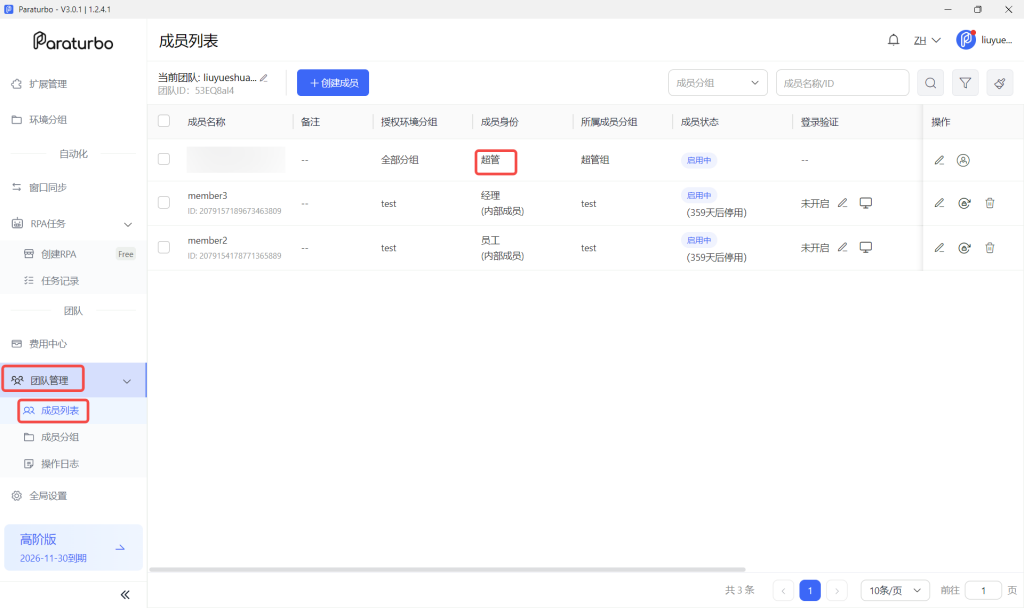The height and width of the screenshot is (608, 1024).
Task: Open the premium plan expiry banner
Action: coord(73,547)
